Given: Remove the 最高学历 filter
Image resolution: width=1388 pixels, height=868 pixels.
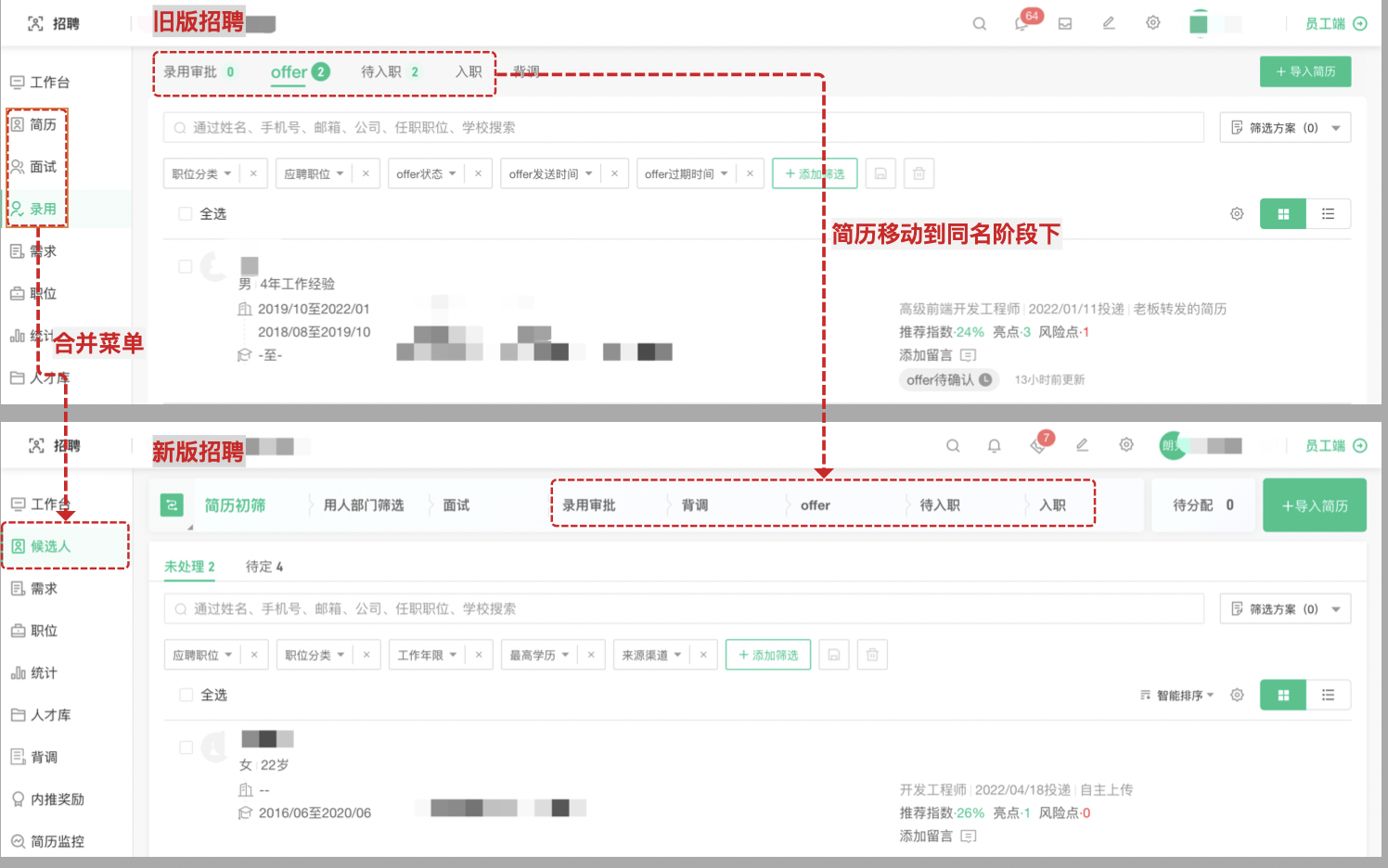Looking at the screenshot, I should click(x=591, y=655).
